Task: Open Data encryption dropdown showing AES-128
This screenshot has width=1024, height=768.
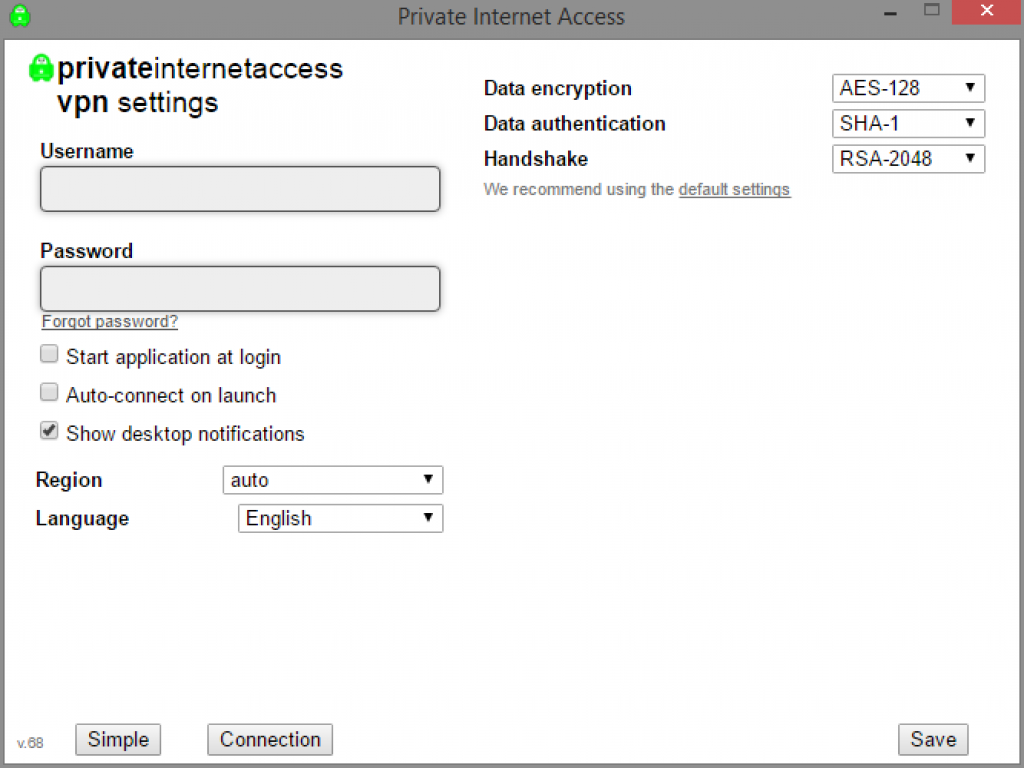Action: pyautogui.click(x=908, y=88)
